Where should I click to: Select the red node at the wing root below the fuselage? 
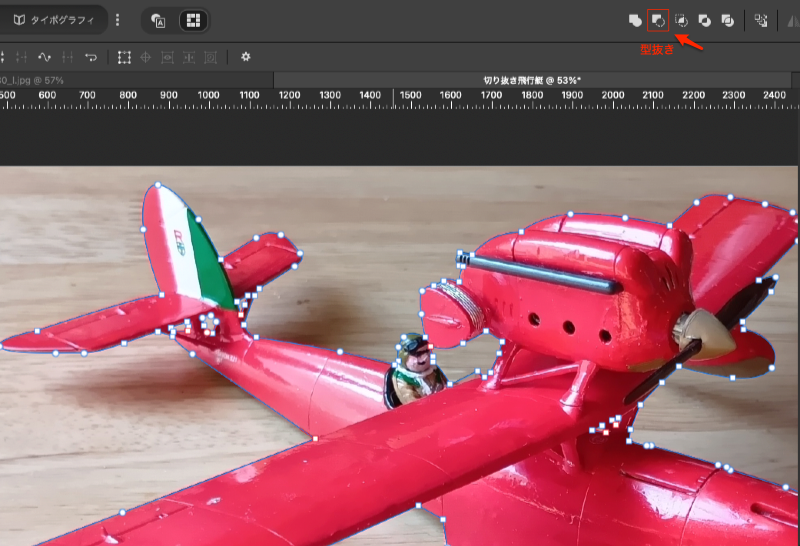[315, 439]
